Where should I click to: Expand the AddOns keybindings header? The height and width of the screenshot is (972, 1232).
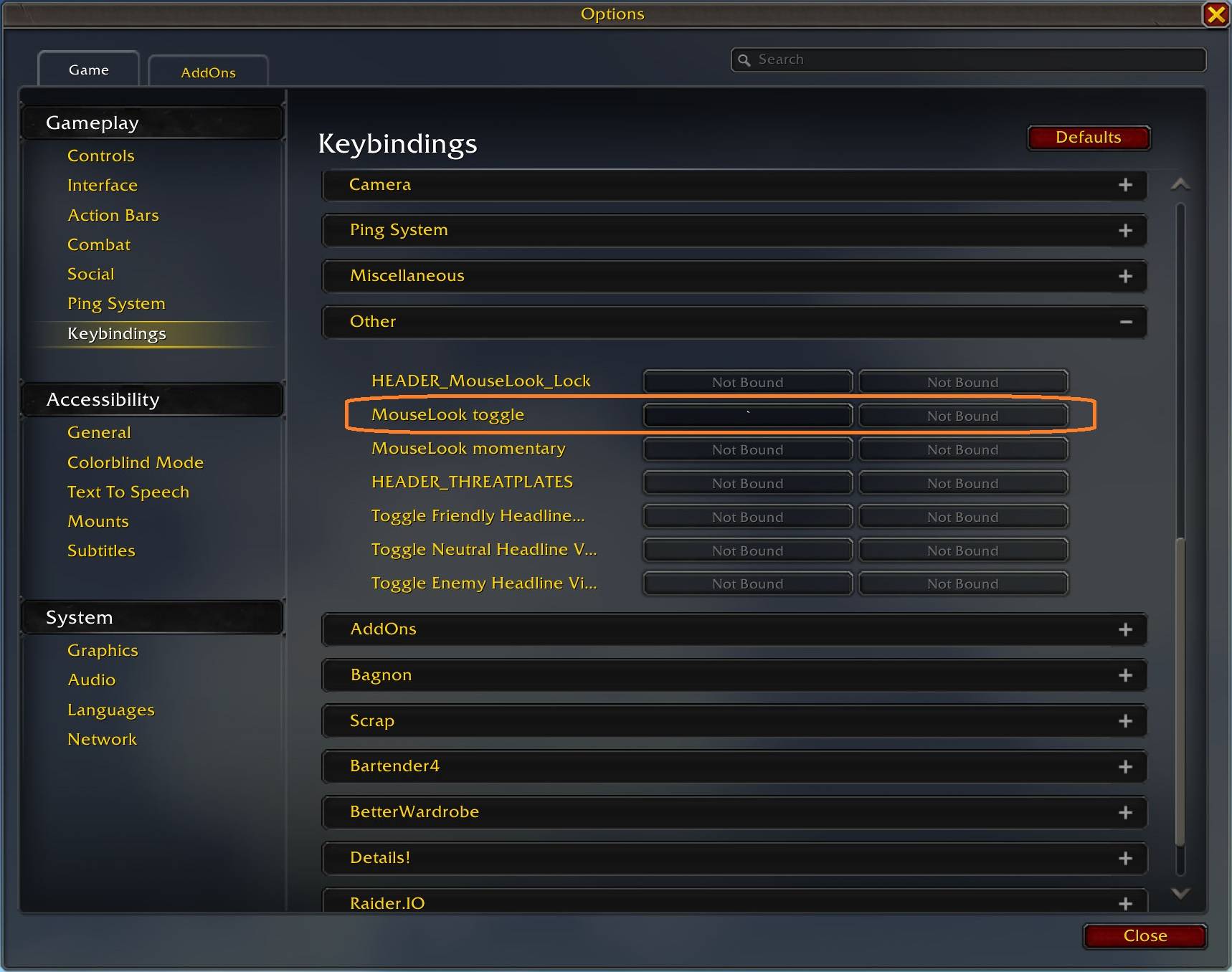[734, 629]
